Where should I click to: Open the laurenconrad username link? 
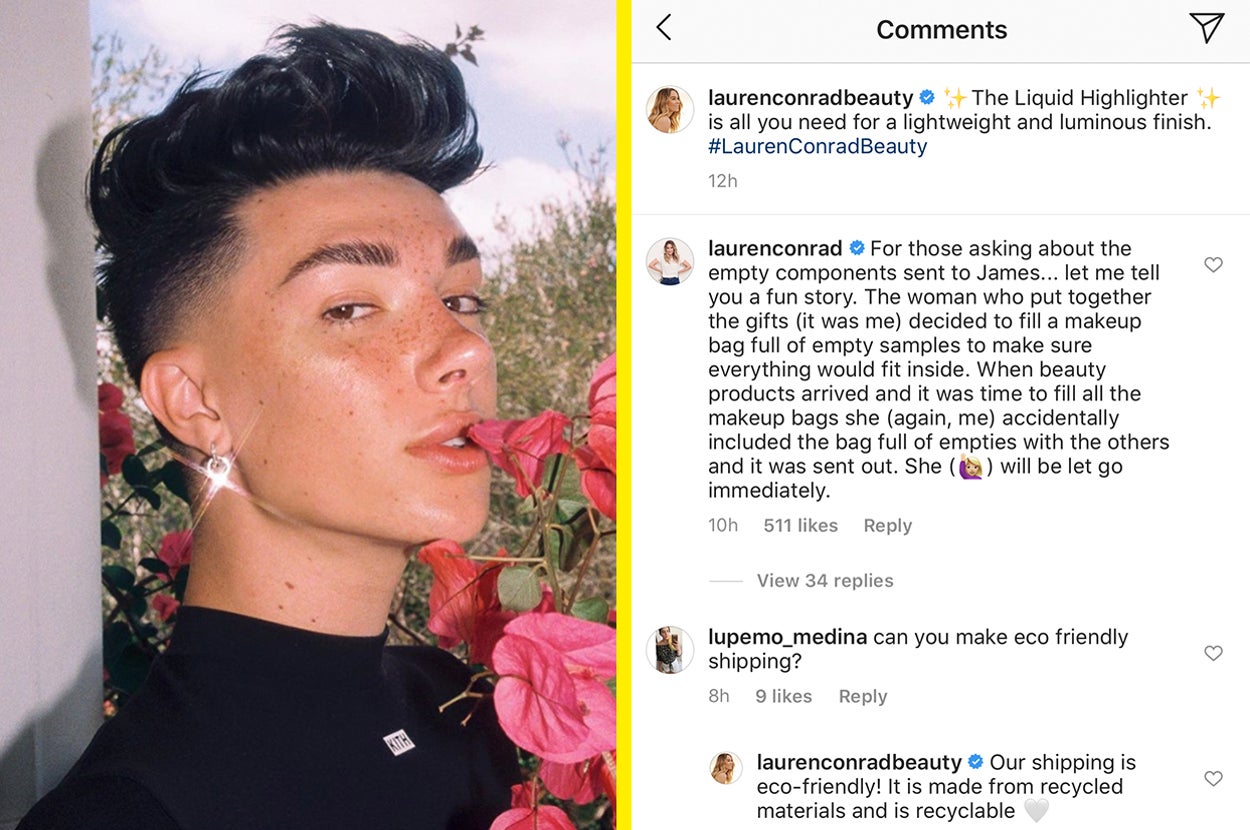click(775, 249)
